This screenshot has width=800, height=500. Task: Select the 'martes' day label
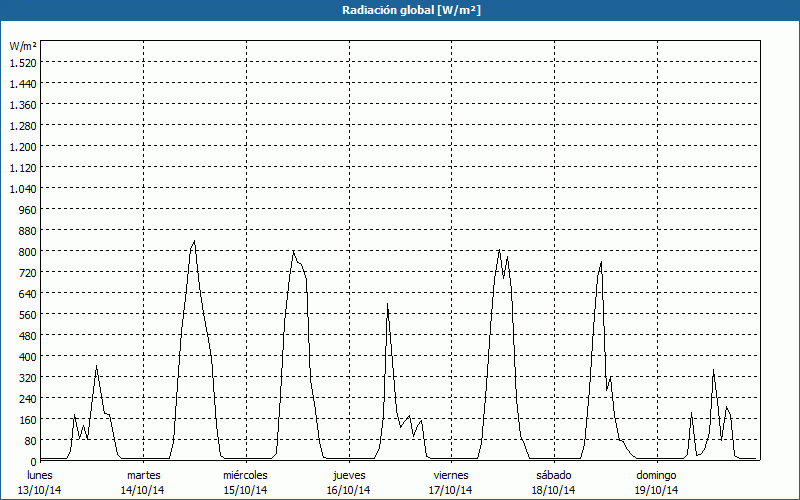tap(143, 475)
